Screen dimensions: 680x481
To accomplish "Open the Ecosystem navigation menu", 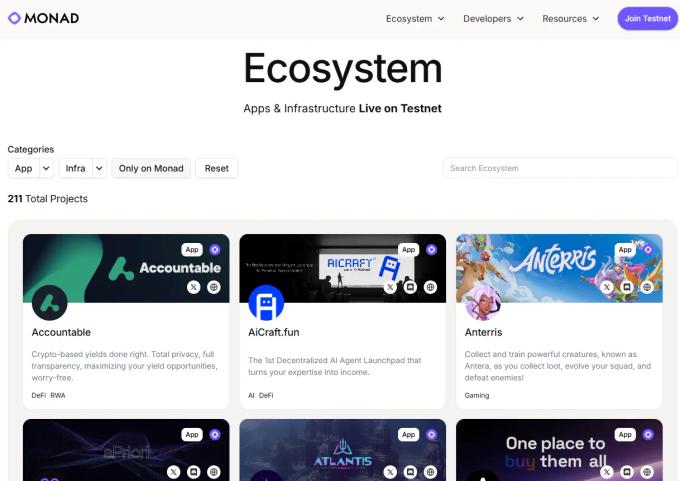I will [415, 19].
